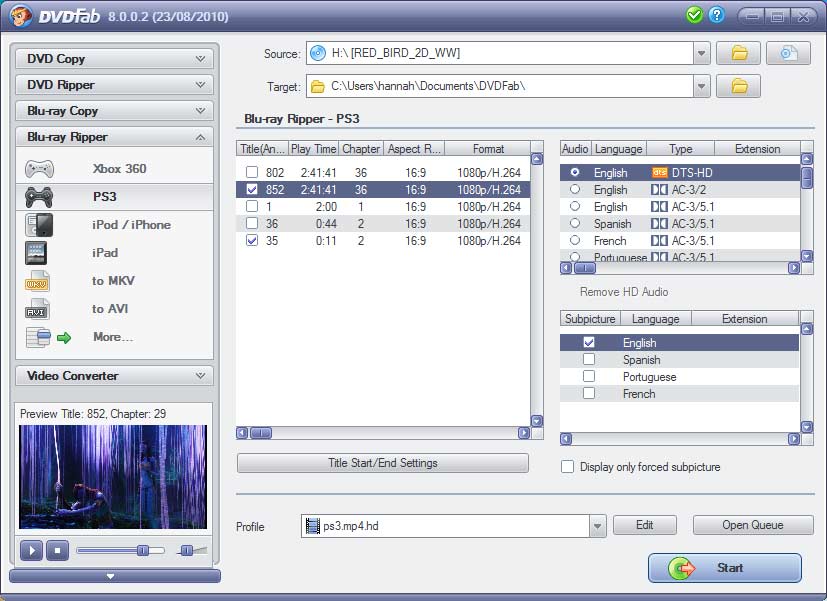Open the Source drive dropdown
This screenshot has height=601, width=827.
click(x=701, y=53)
